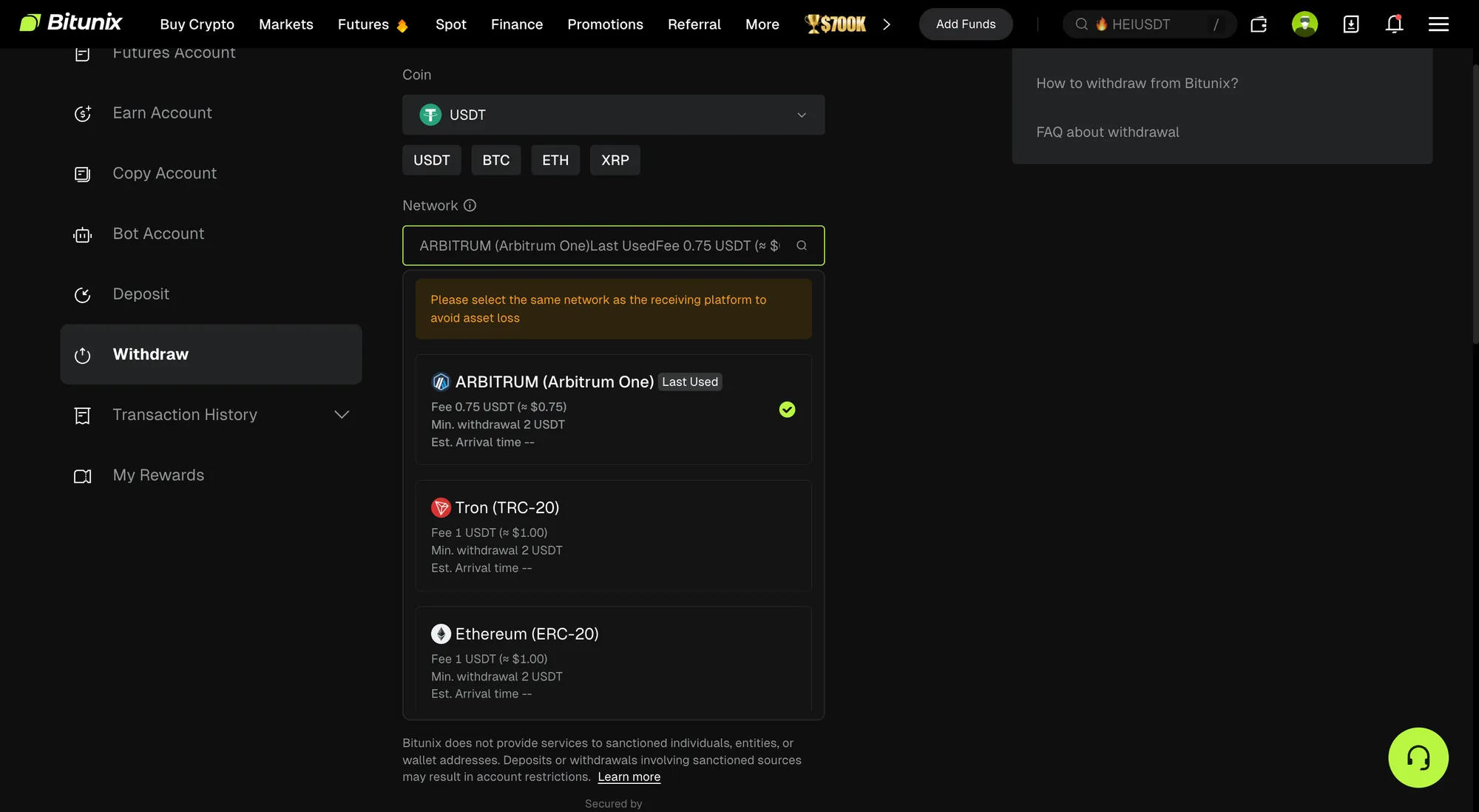The image size is (1479, 812).
Task: Go to Markets in top navigation
Action: (x=285, y=24)
